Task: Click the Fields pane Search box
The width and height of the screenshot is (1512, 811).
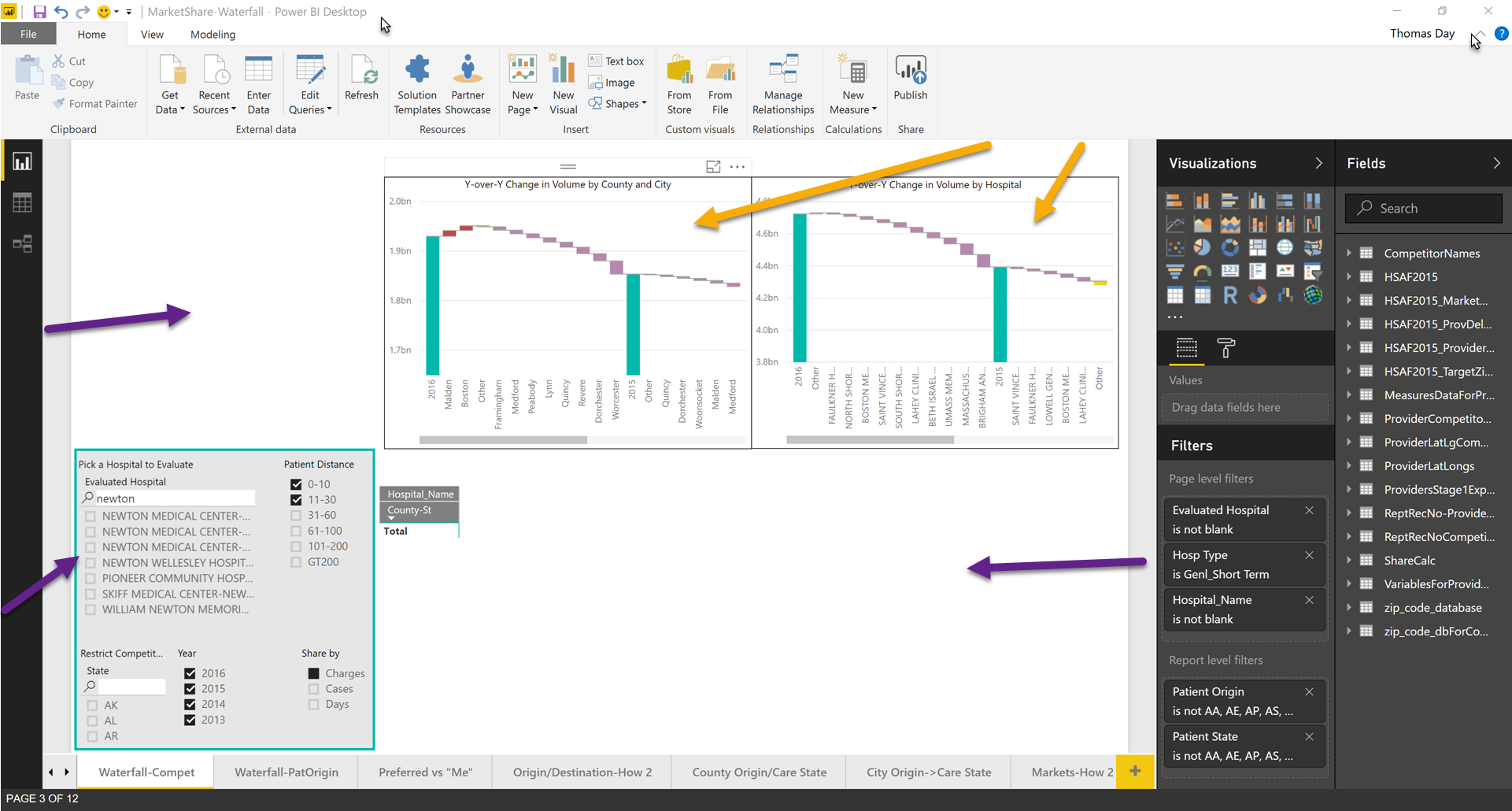Action: pyautogui.click(x=1423, y=208)
